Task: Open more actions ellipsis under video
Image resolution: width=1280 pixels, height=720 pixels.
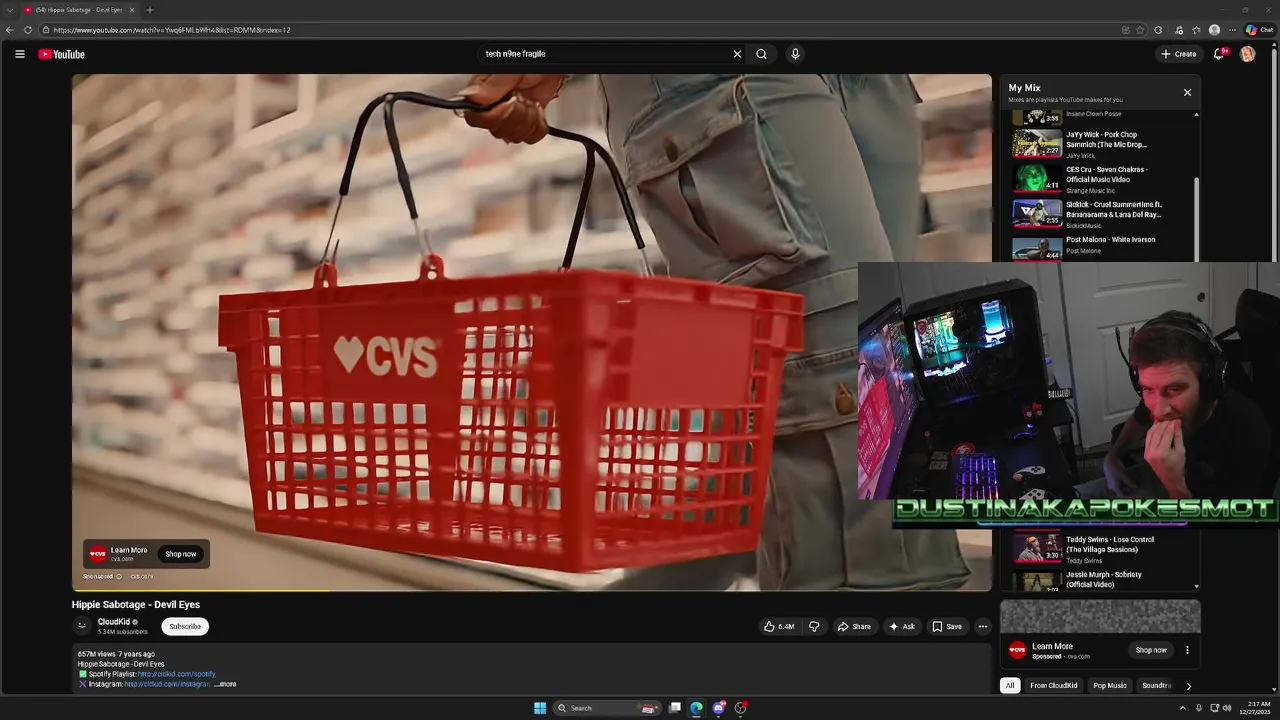Action: (x=983, y=627)
